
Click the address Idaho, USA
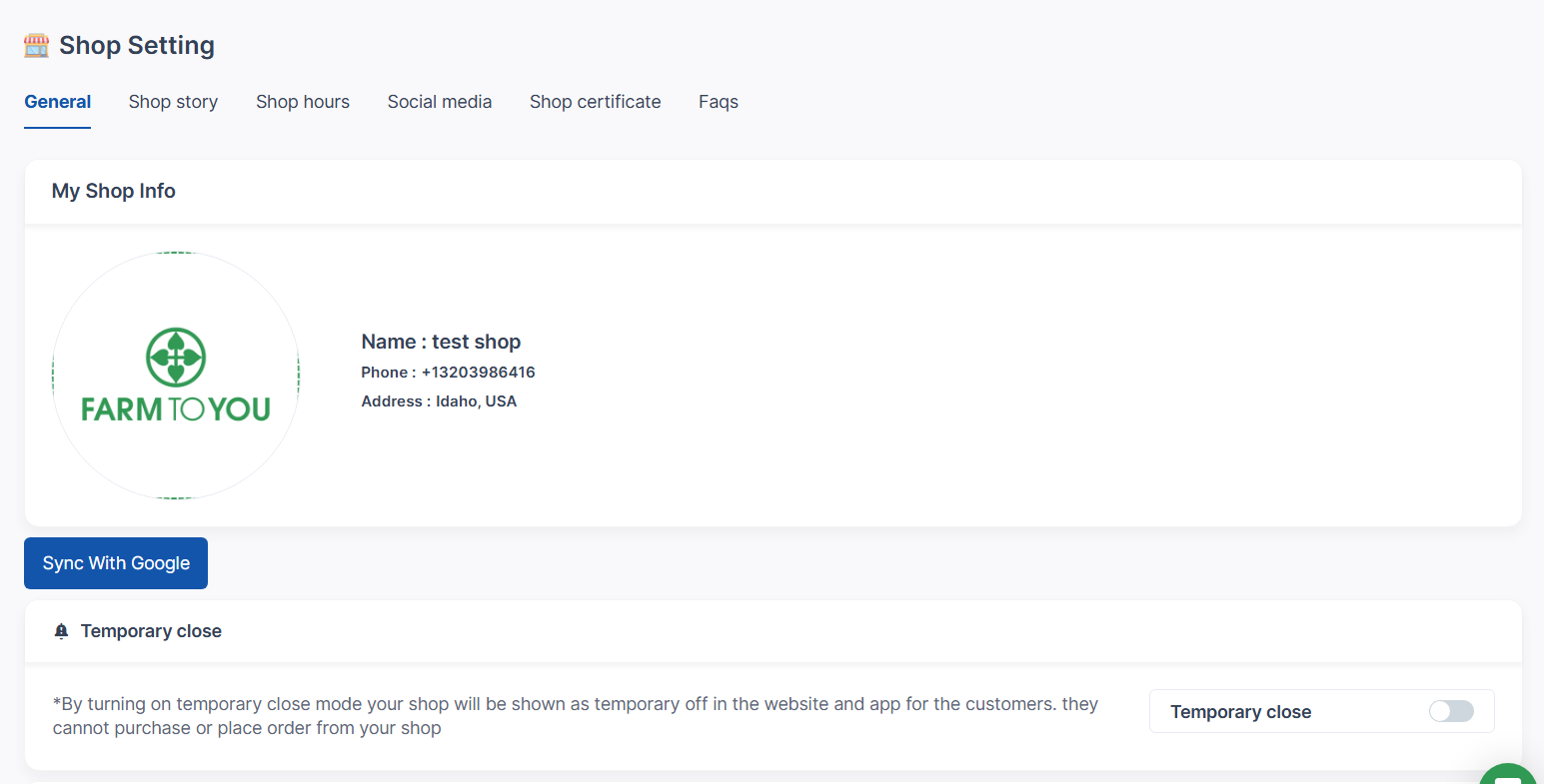coord(477,401)
